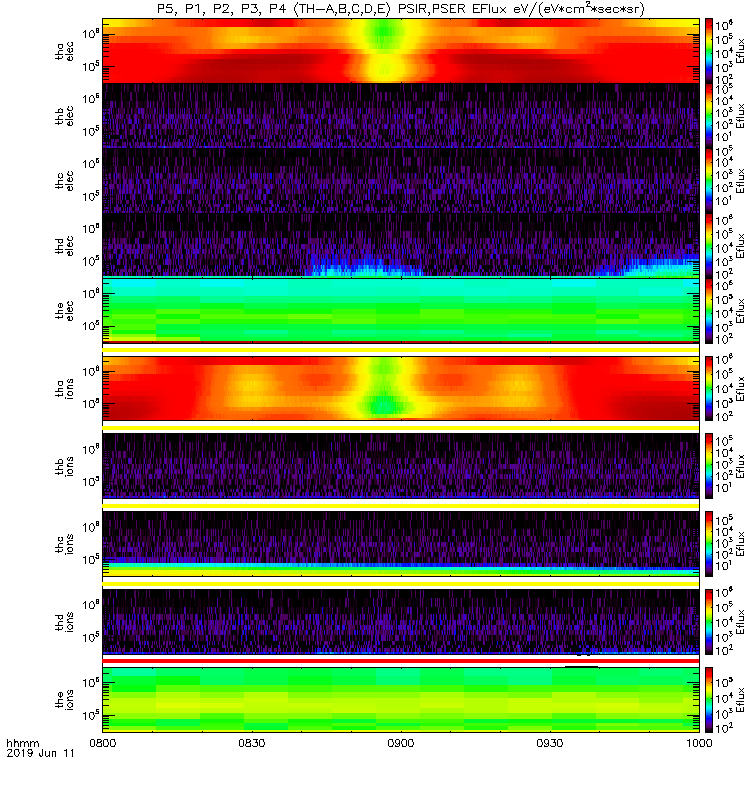Select the thb elec color scale bar
The width and height of the screenshot is (750, 800).
pyautogui.click(x=709, y=116)
